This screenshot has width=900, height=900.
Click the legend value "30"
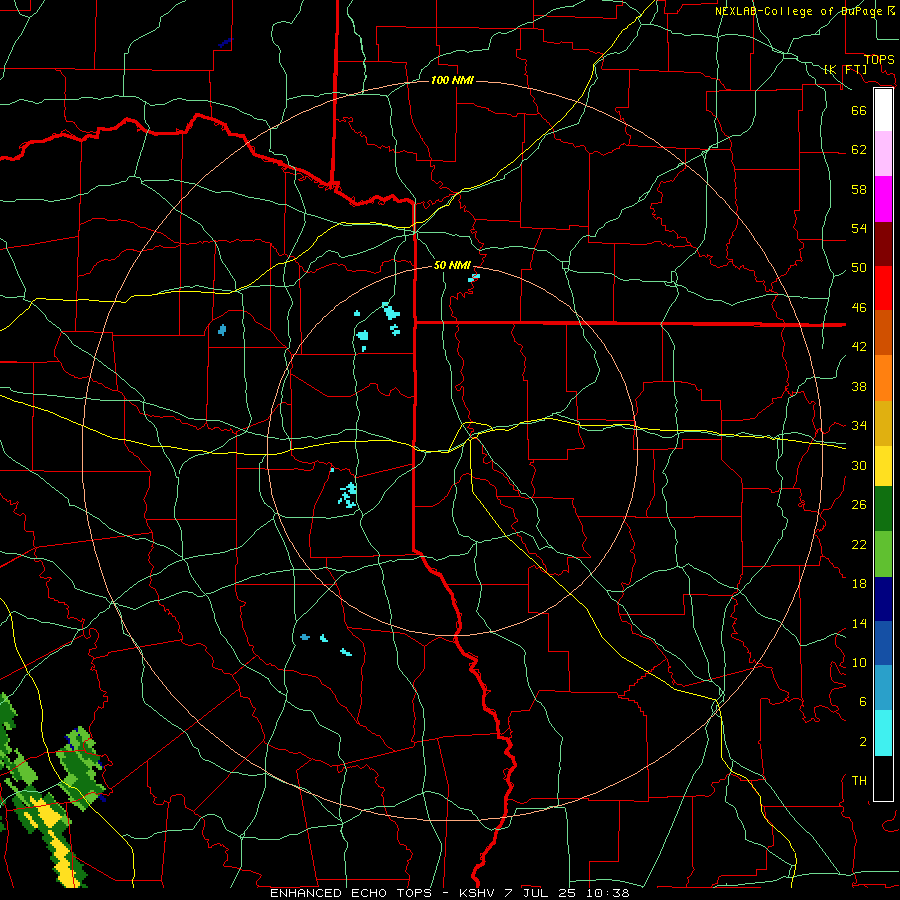tap(859, 465)
